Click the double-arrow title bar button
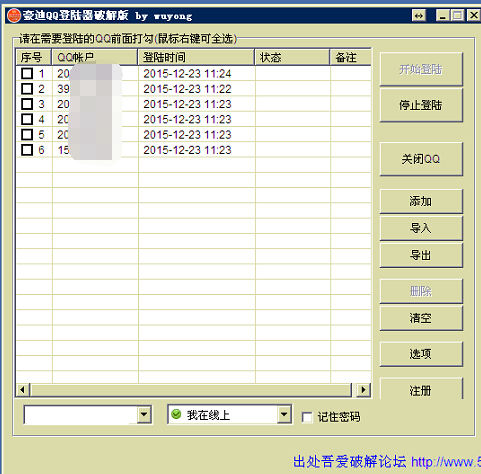Screen dimensions: 481x474 419,16
